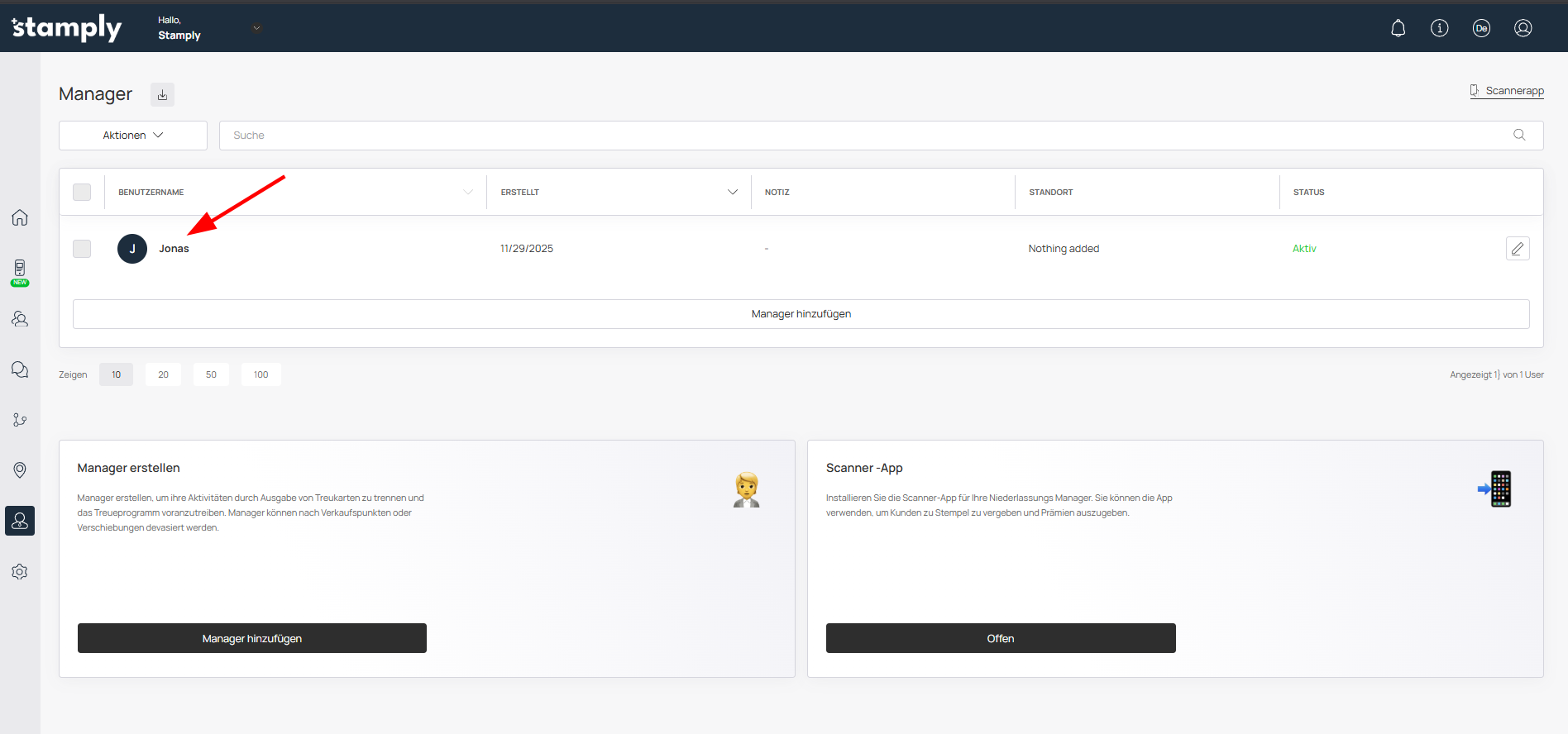Show 100 entries per page
Image resolution: width=1568 pixels, height=734 pixels.
click(x=261, y=375)
